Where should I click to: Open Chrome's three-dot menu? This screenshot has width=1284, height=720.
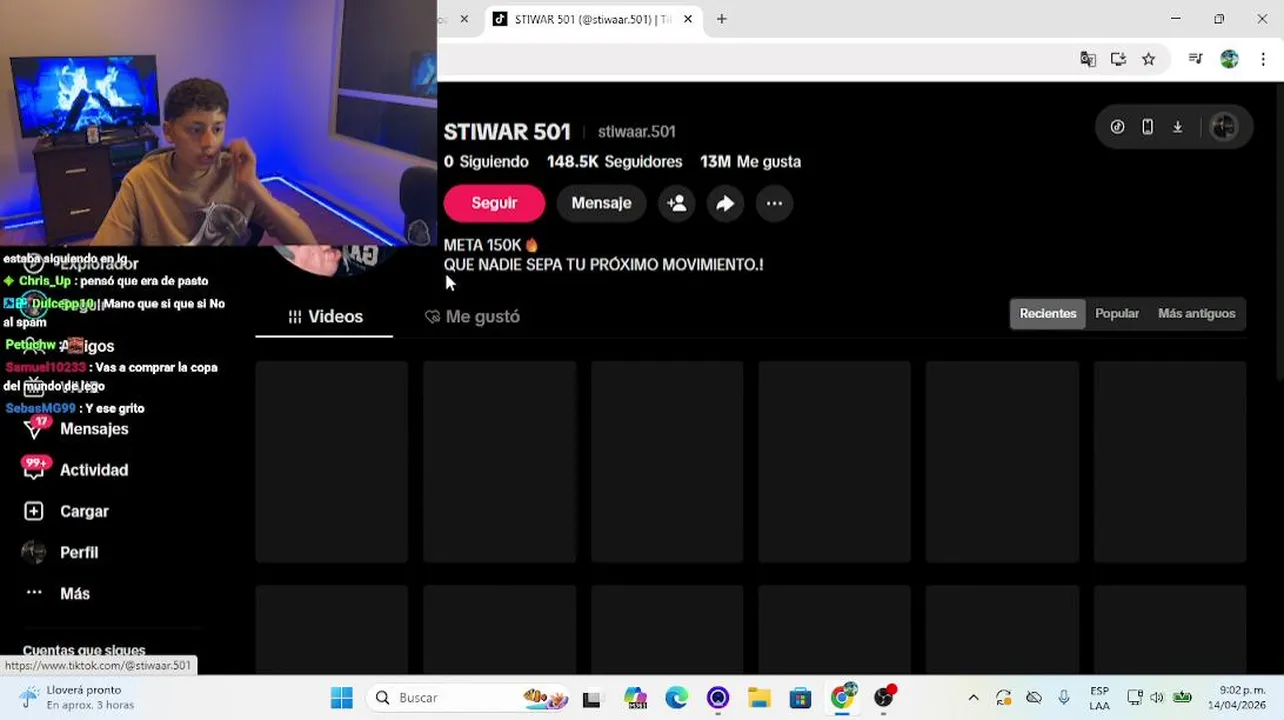click(x=1263, y=59)
